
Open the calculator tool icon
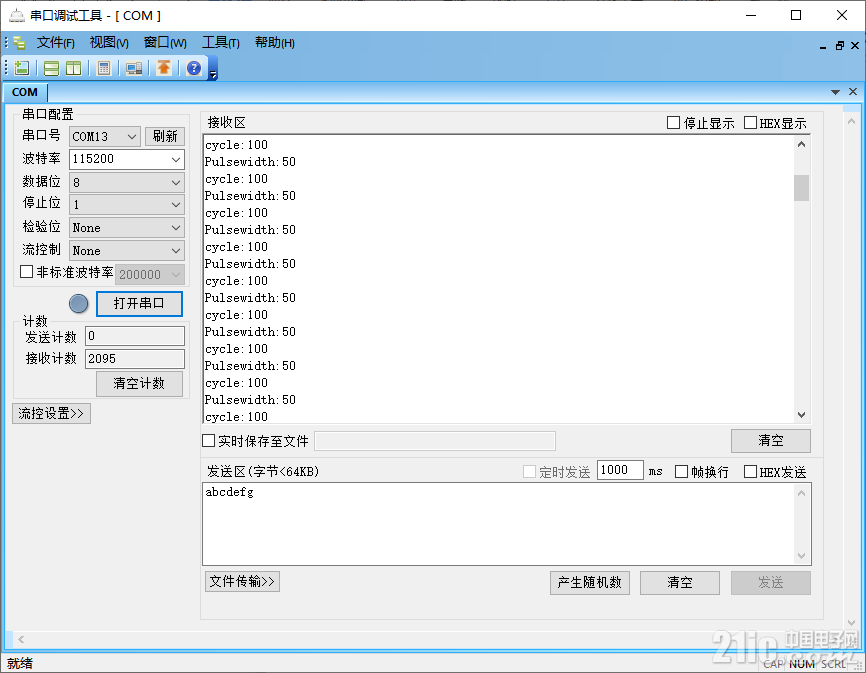(x=104, y=68)
